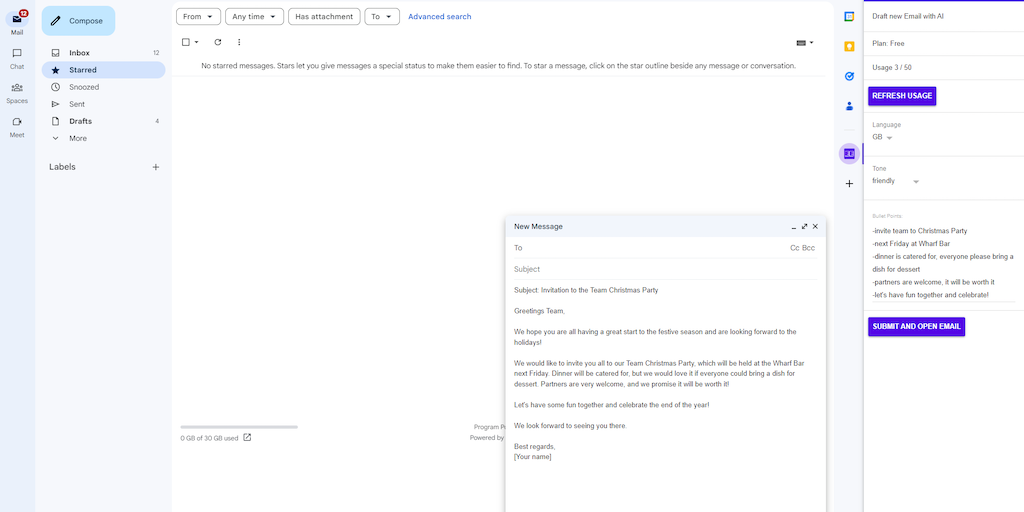
Task: Expand New Message to full screen
Action: 805,227
